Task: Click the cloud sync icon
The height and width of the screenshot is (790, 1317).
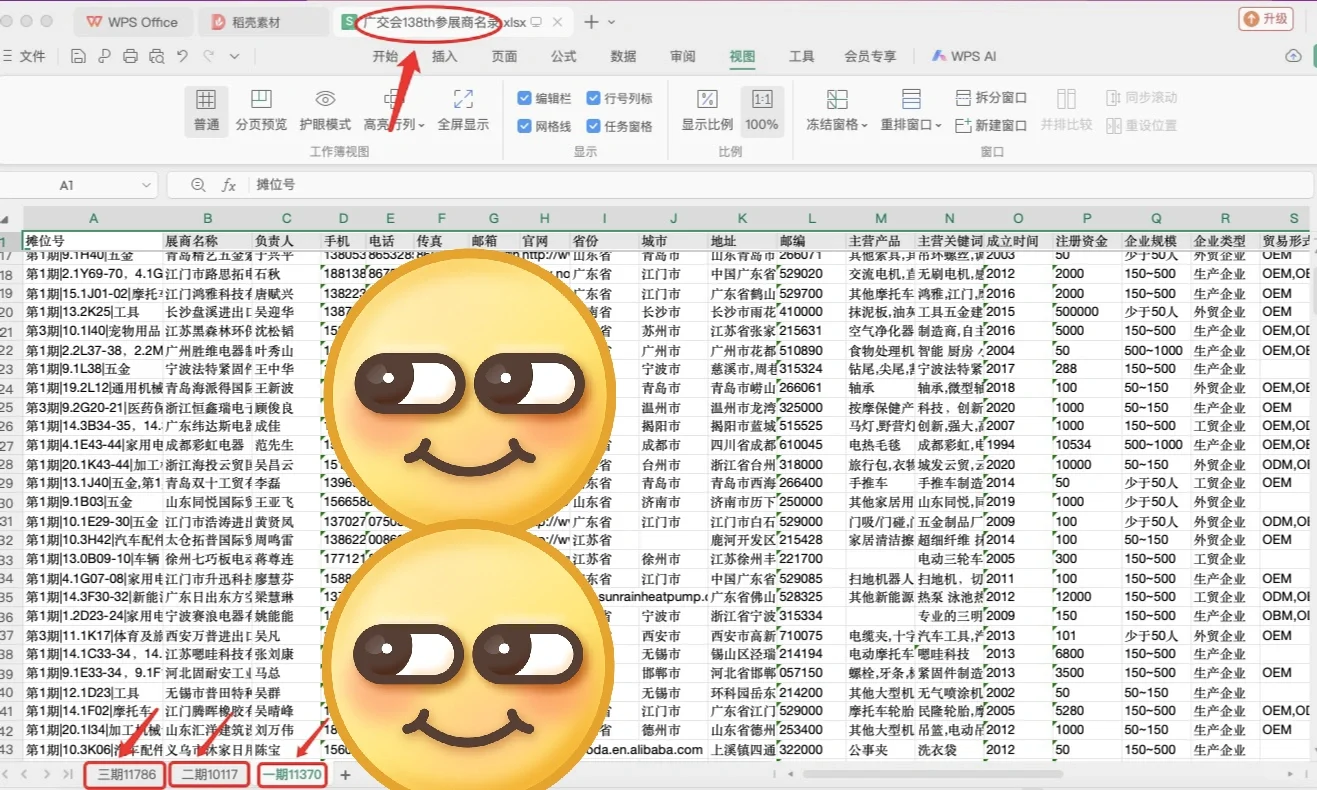Action: [x=1293, y=56]
